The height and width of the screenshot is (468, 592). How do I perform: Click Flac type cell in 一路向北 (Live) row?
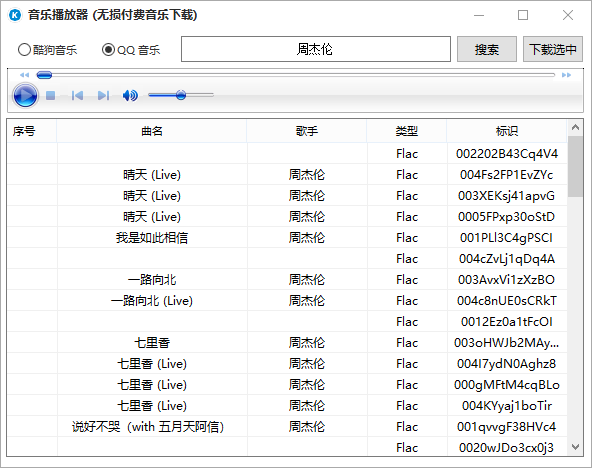pos(407,301)
